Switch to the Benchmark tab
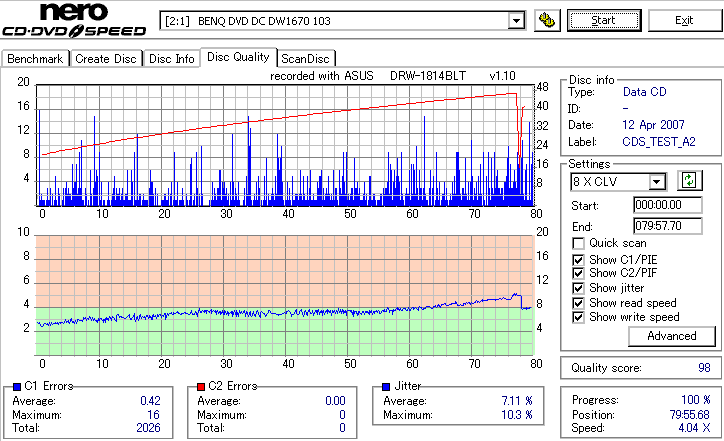Viewport: 724px width, 441px height. pos(35,59)
